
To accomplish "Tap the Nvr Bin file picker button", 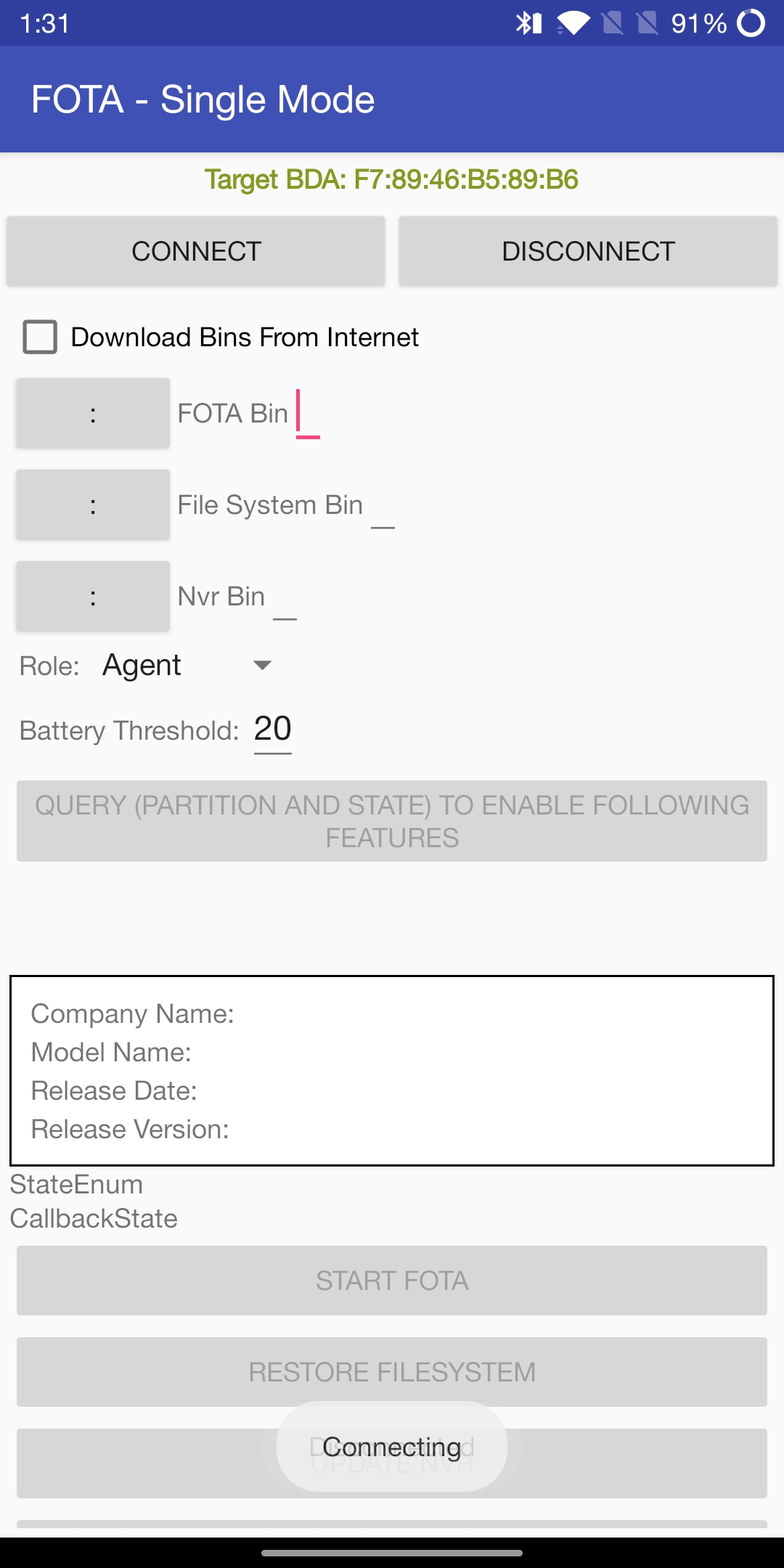I will 93,596.
